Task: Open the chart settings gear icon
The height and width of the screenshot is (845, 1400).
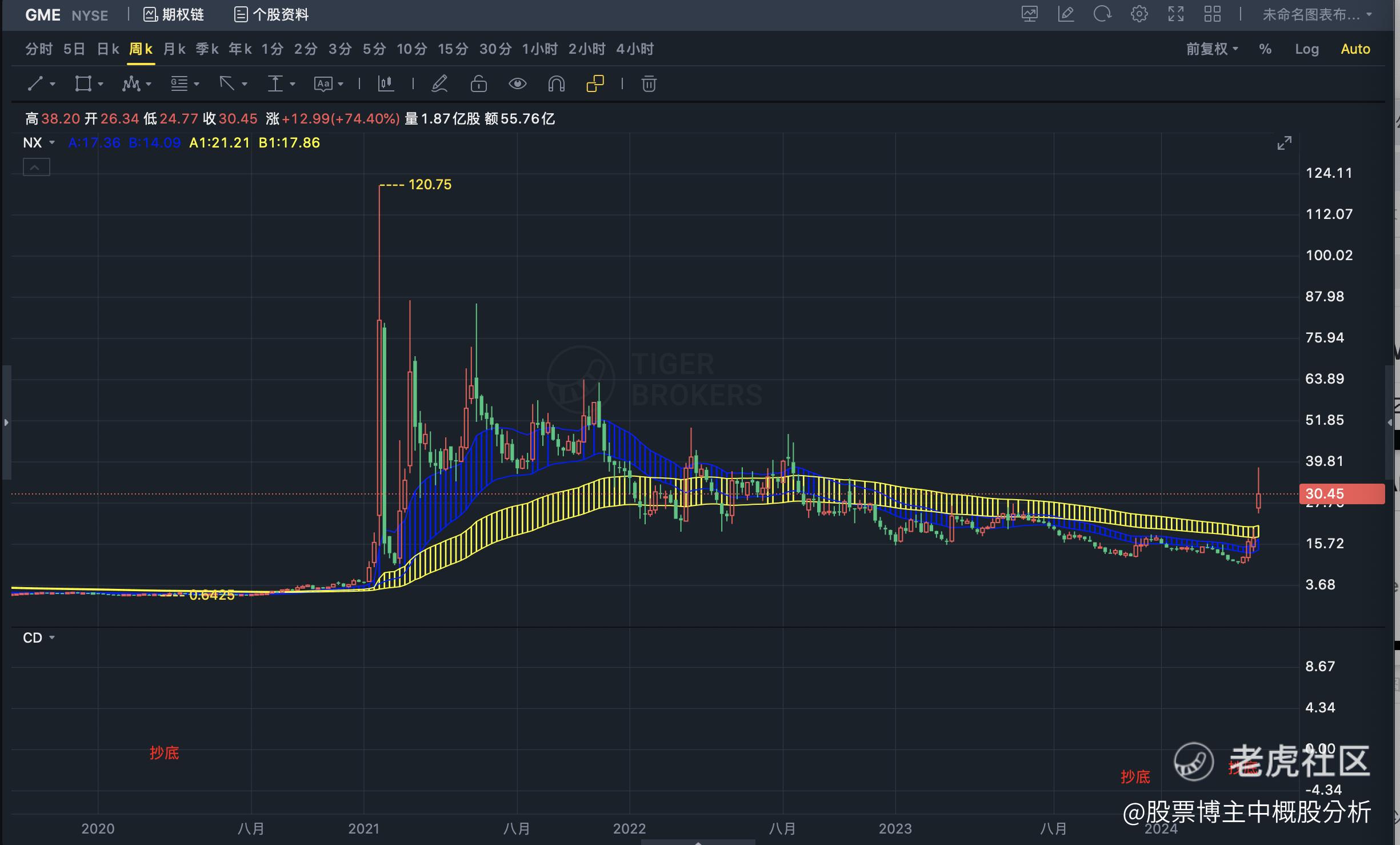Action: (x=1139, y=14)
